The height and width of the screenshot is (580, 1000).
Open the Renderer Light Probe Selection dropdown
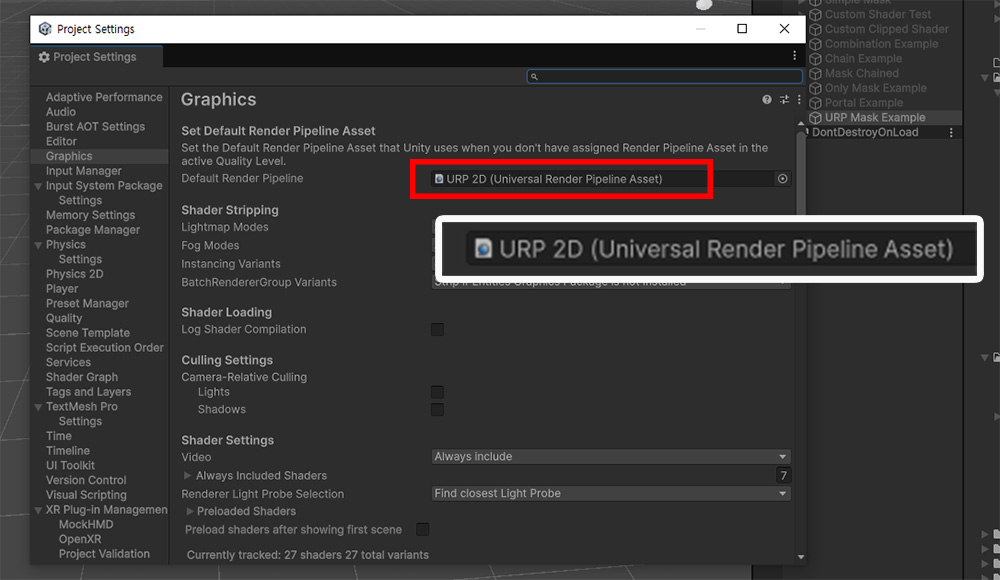[611, 494]
